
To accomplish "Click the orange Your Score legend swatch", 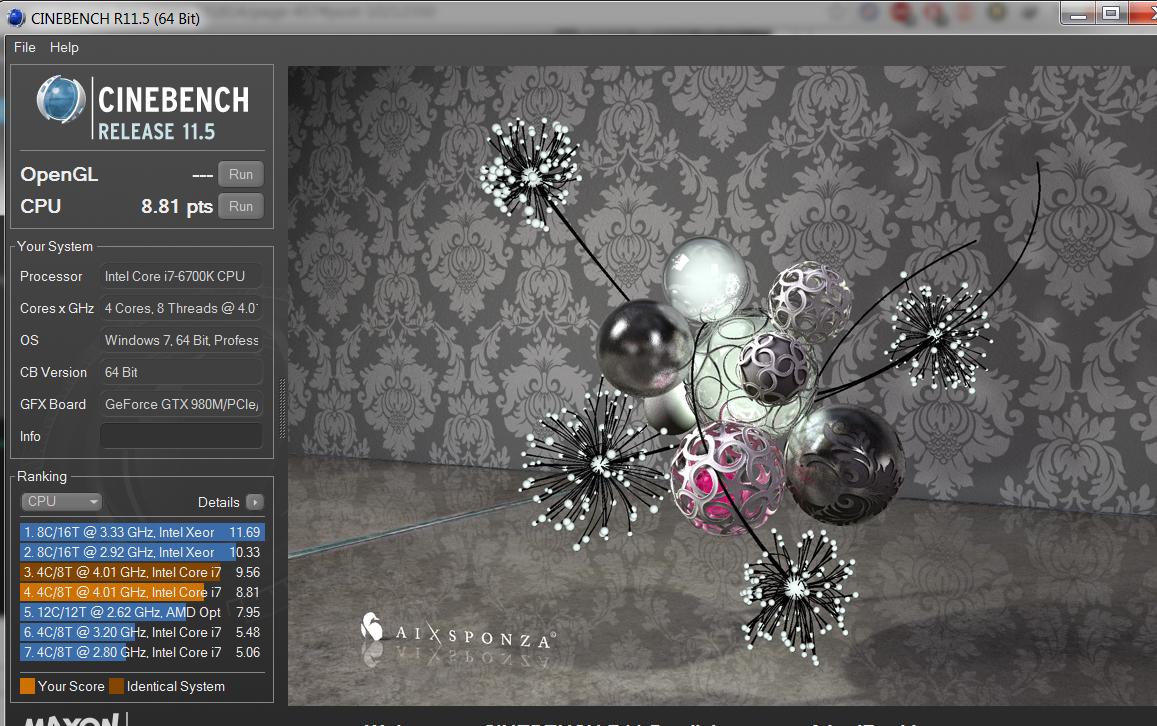I will point(27,686).
